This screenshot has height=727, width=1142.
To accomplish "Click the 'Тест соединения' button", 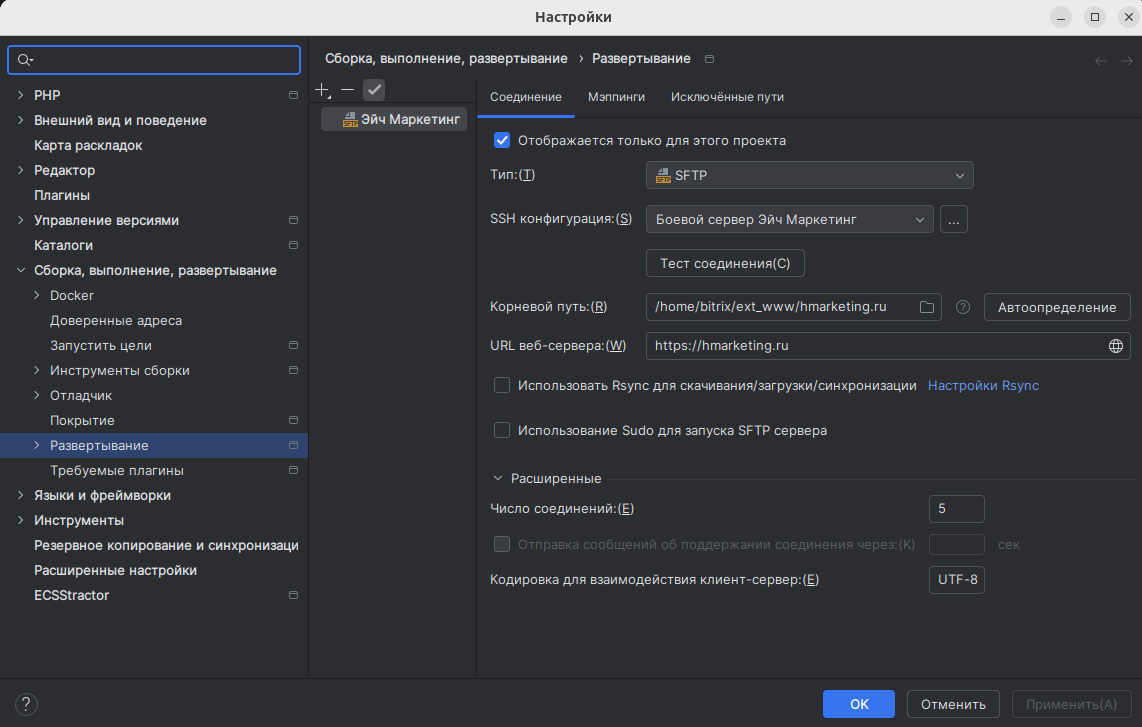I will [725, 264].
